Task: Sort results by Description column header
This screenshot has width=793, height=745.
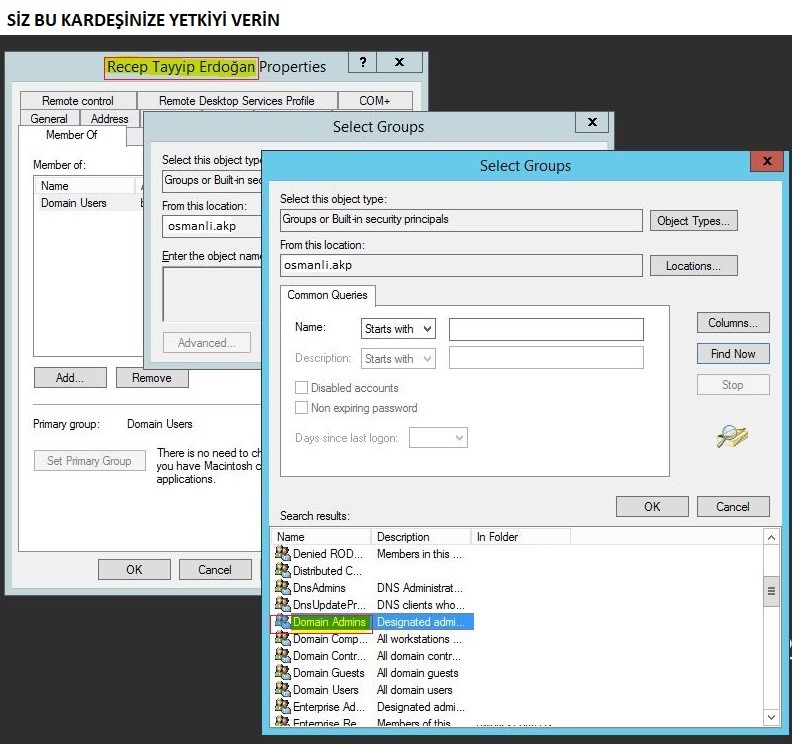Action: point(421,537)
